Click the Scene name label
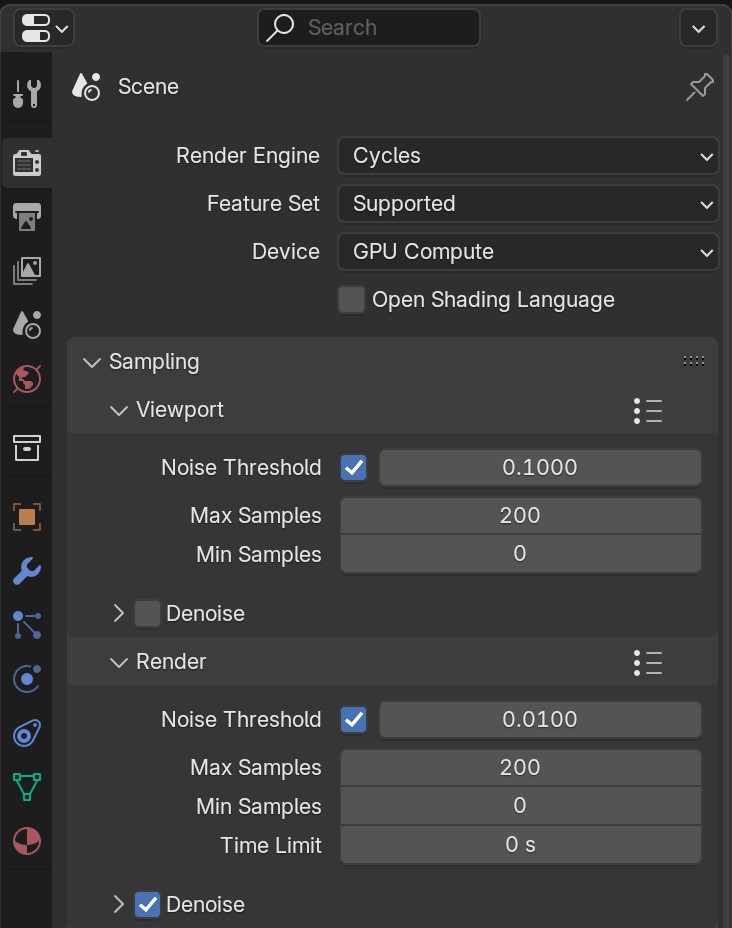 click(149, 86)
